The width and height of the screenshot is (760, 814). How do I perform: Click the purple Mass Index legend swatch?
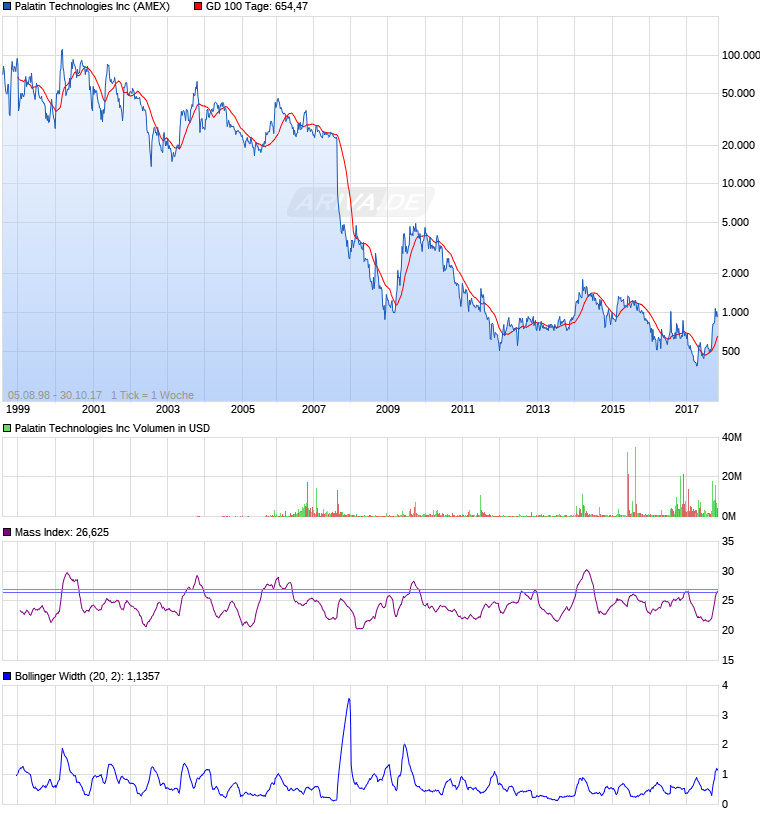(7, 532)
